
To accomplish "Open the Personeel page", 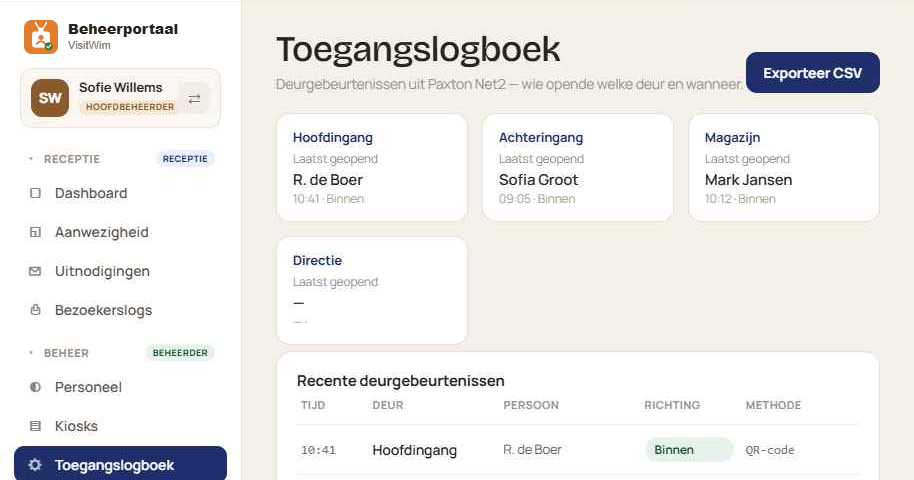I will coord(120,387).
